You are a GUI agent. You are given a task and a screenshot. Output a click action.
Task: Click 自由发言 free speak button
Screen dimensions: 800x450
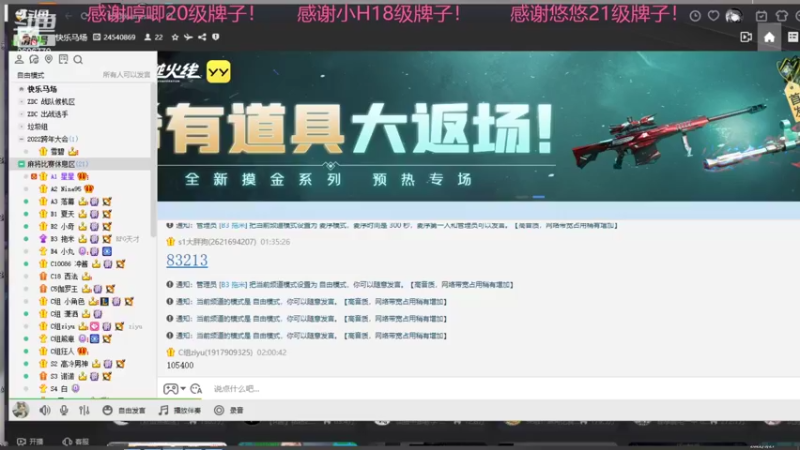(x=124, y=410)
